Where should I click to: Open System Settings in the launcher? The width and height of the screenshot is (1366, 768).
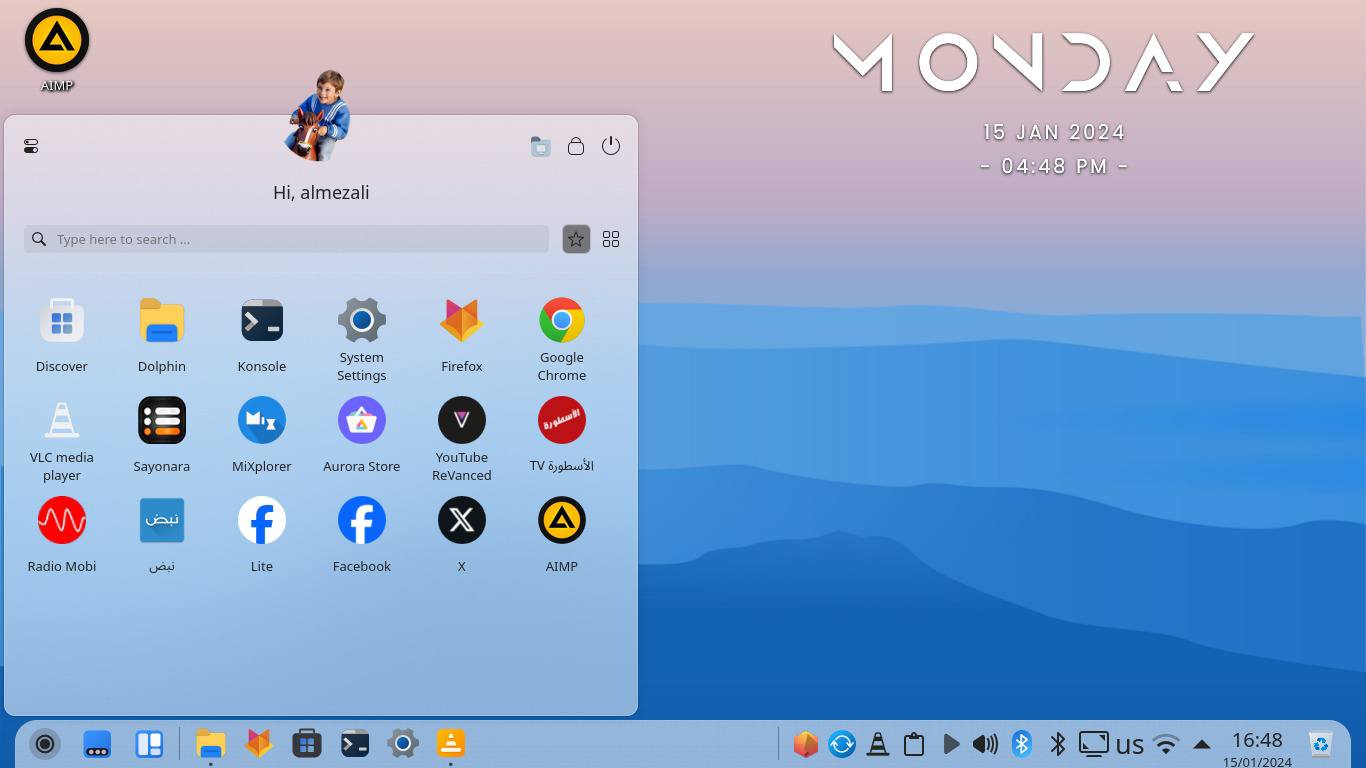point(362,339)
